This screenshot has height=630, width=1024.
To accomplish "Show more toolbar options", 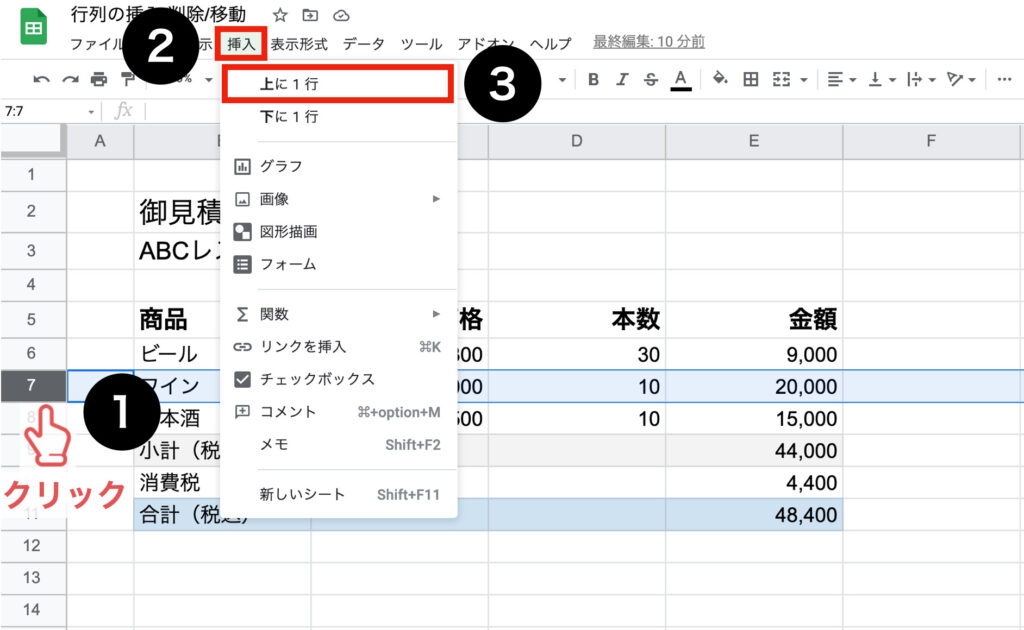I will (x=1004, y=80).
